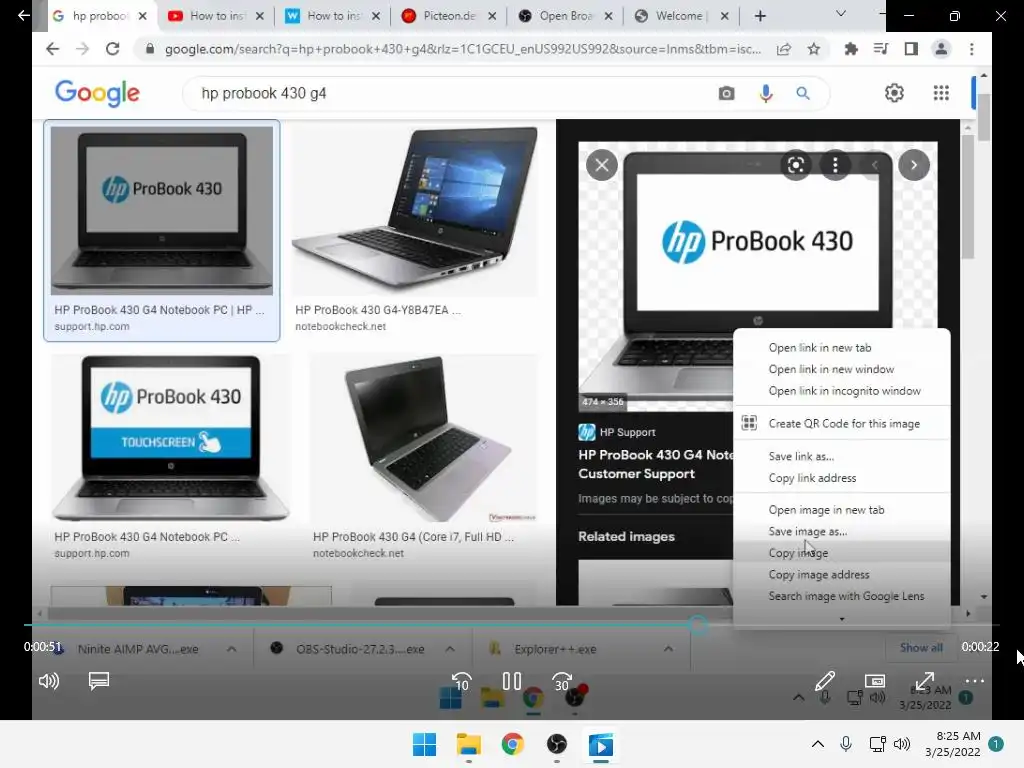
Task: Toggle the player fullscreen arrows
Action: click(924, 681)
